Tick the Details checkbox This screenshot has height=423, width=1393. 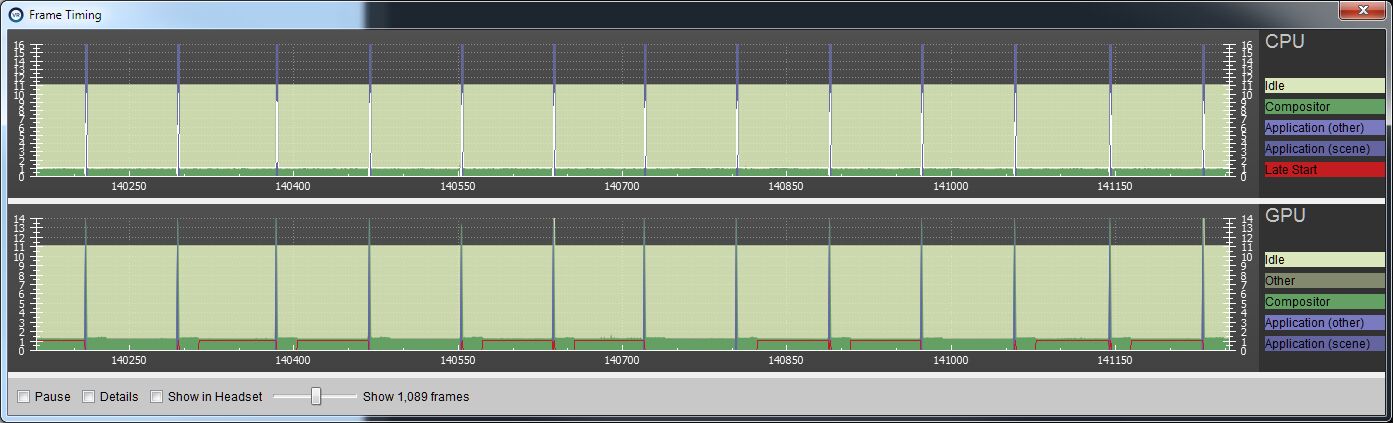pyautogui.click(x=88, y=397)
